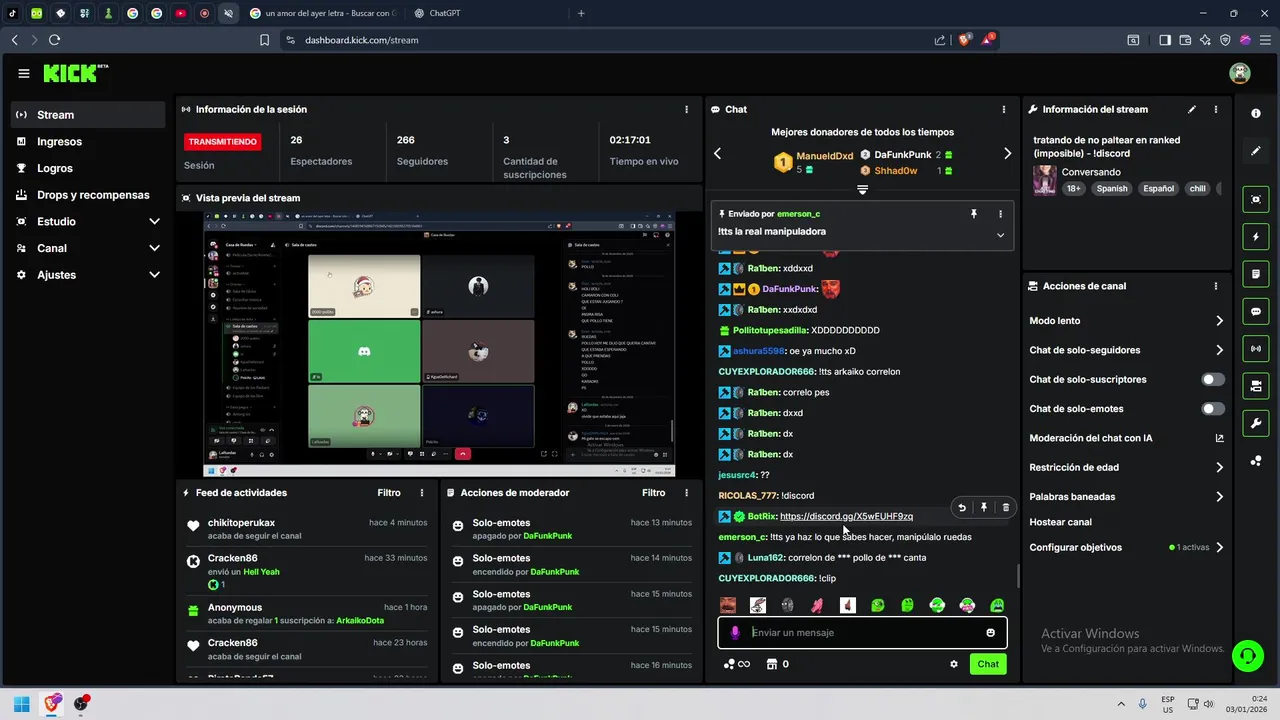Click the KICK logo
1280x720 pixels.
tap(76, 73)
